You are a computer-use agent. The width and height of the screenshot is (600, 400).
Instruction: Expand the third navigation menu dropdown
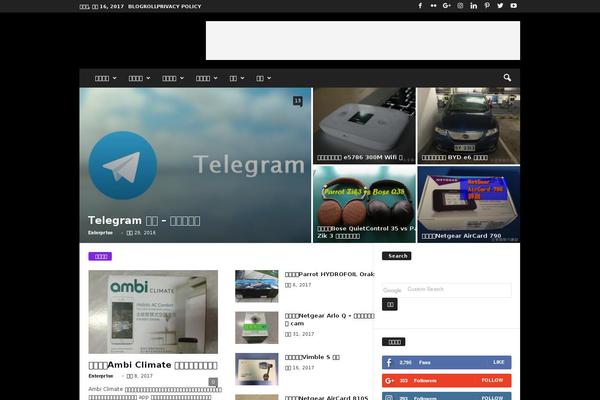173,78
